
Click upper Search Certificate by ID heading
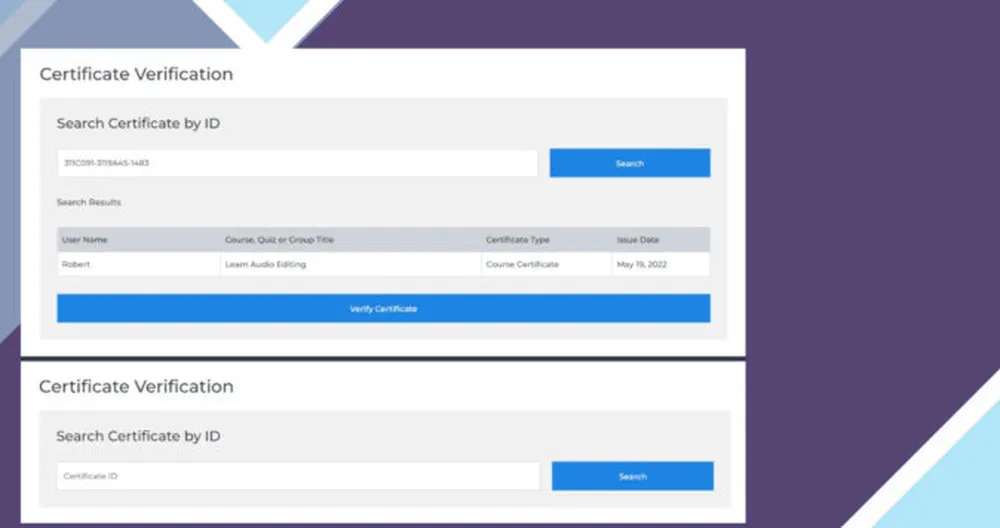tap(139, 123)
